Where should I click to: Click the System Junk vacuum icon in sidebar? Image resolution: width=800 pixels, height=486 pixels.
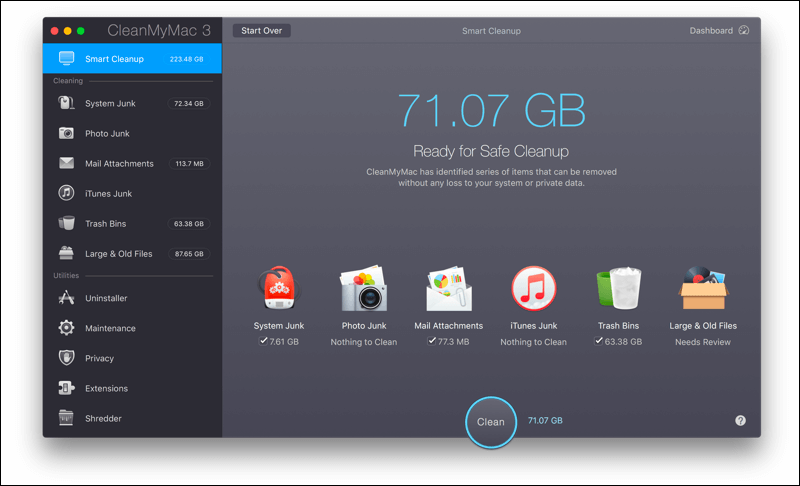coord(66,103)
